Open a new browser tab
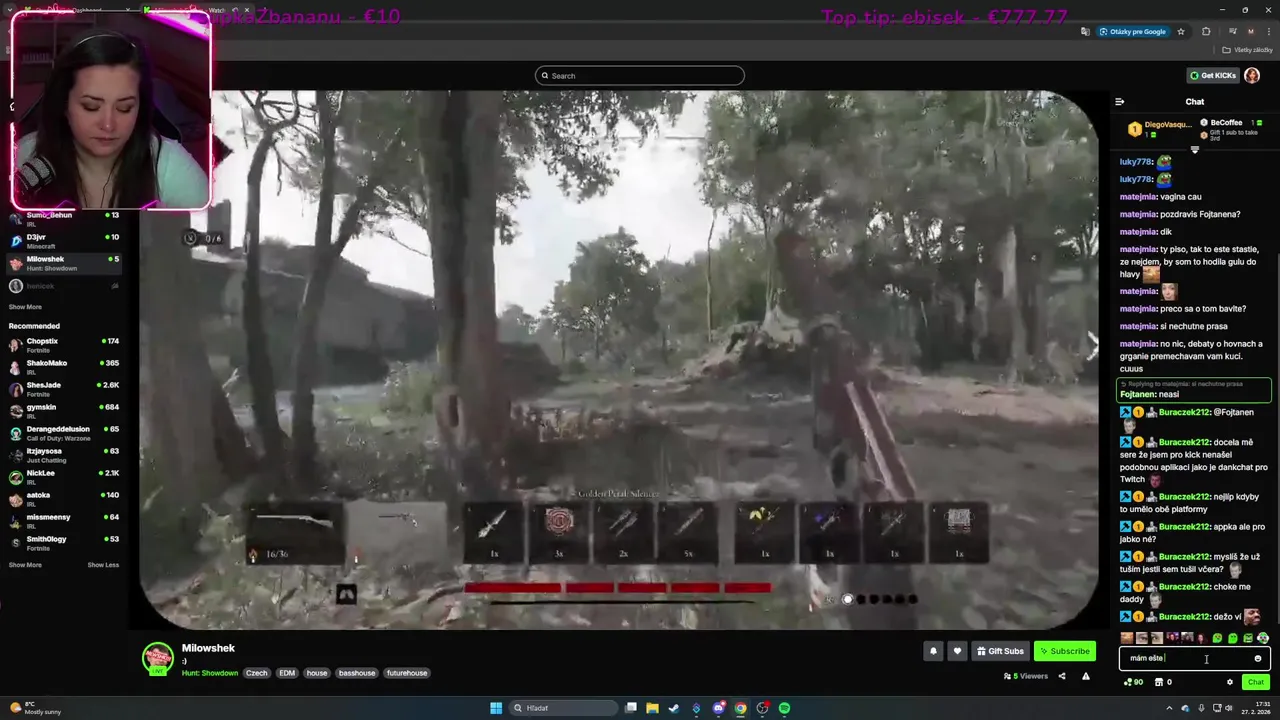The width and height of the screenshot is (1280, 720). pyautogui.click(x=265, y=10)
